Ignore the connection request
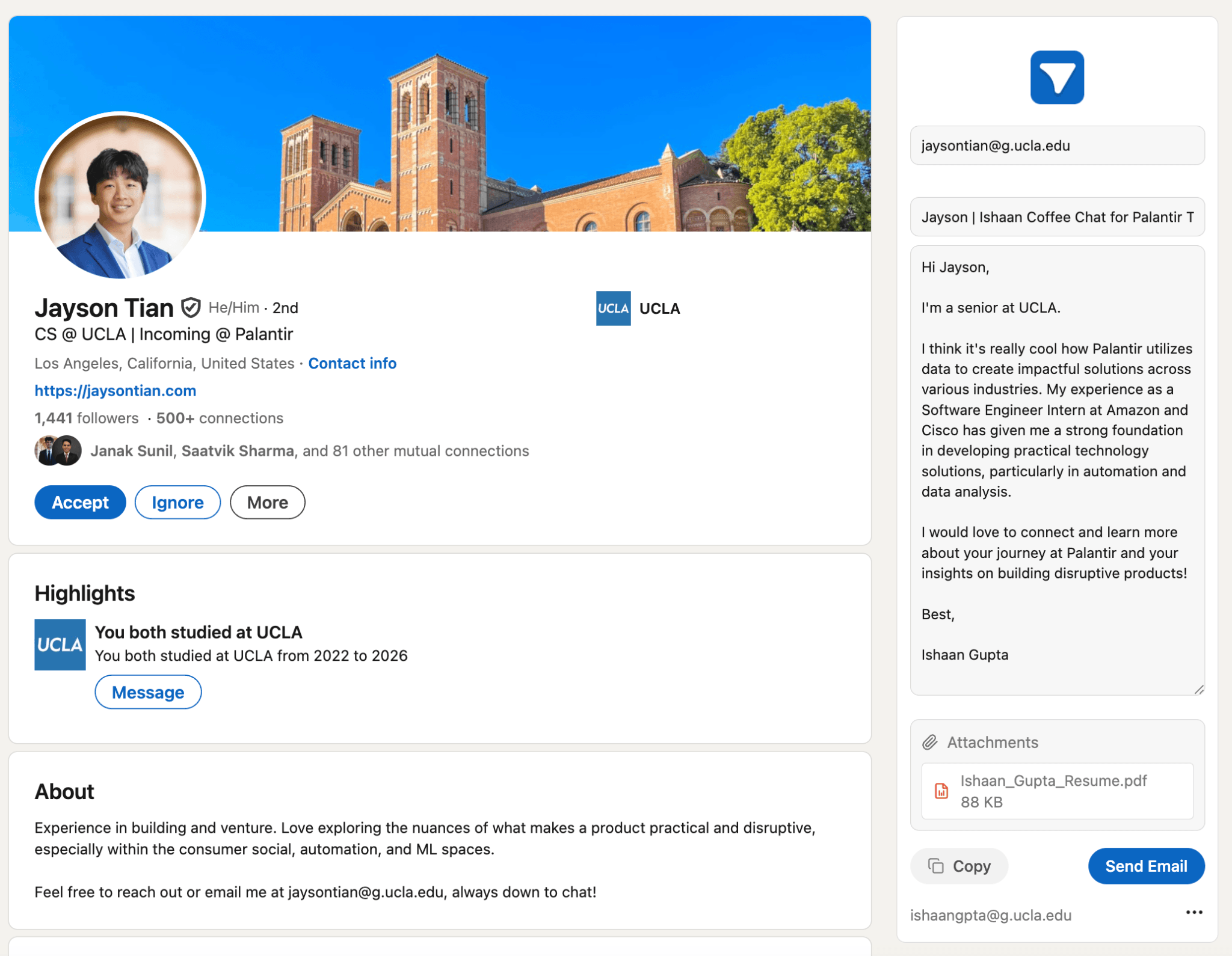This screenshot has height=956, width=1232. pos(177,502)
